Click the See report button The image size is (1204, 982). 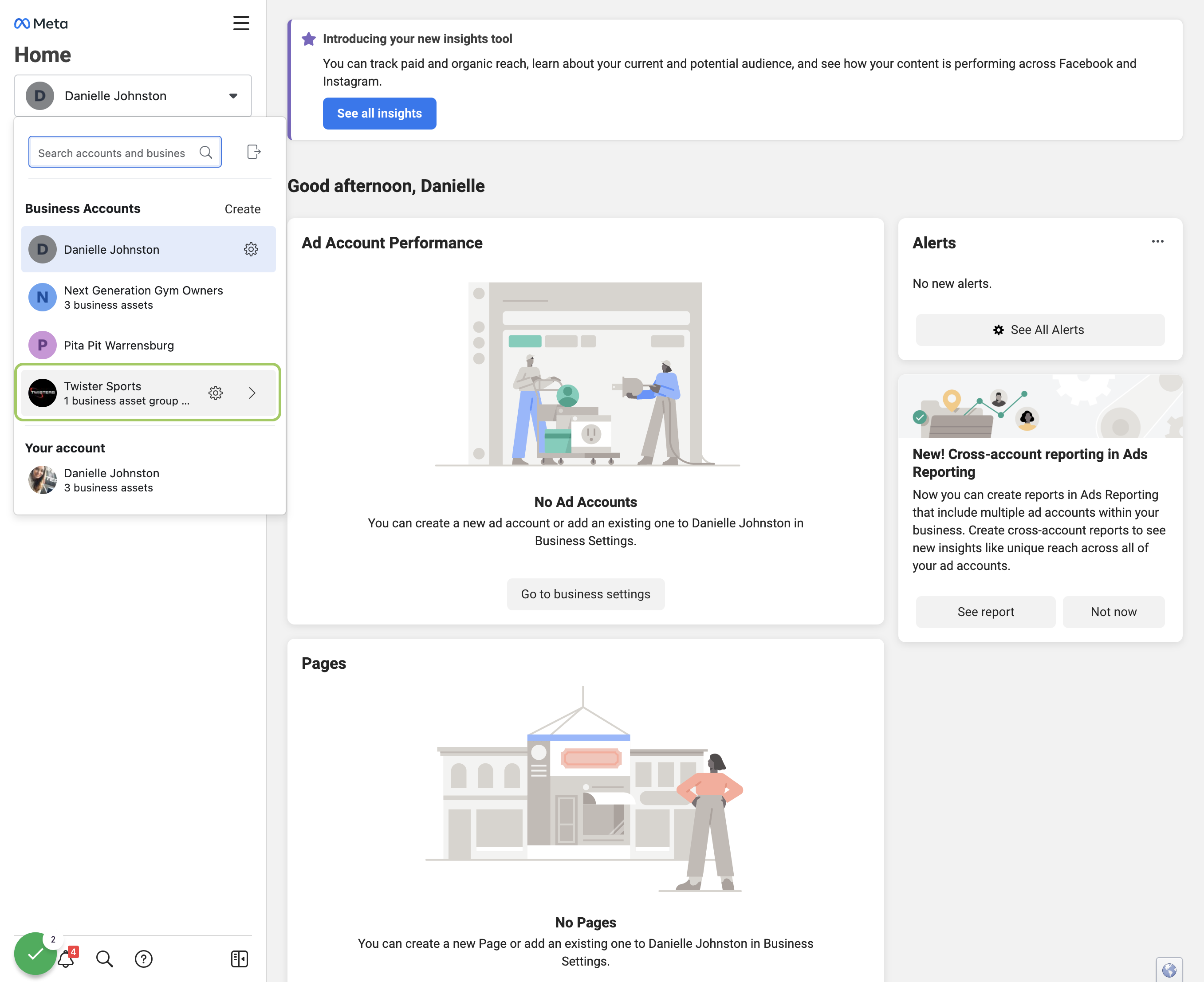click(986, 612)
